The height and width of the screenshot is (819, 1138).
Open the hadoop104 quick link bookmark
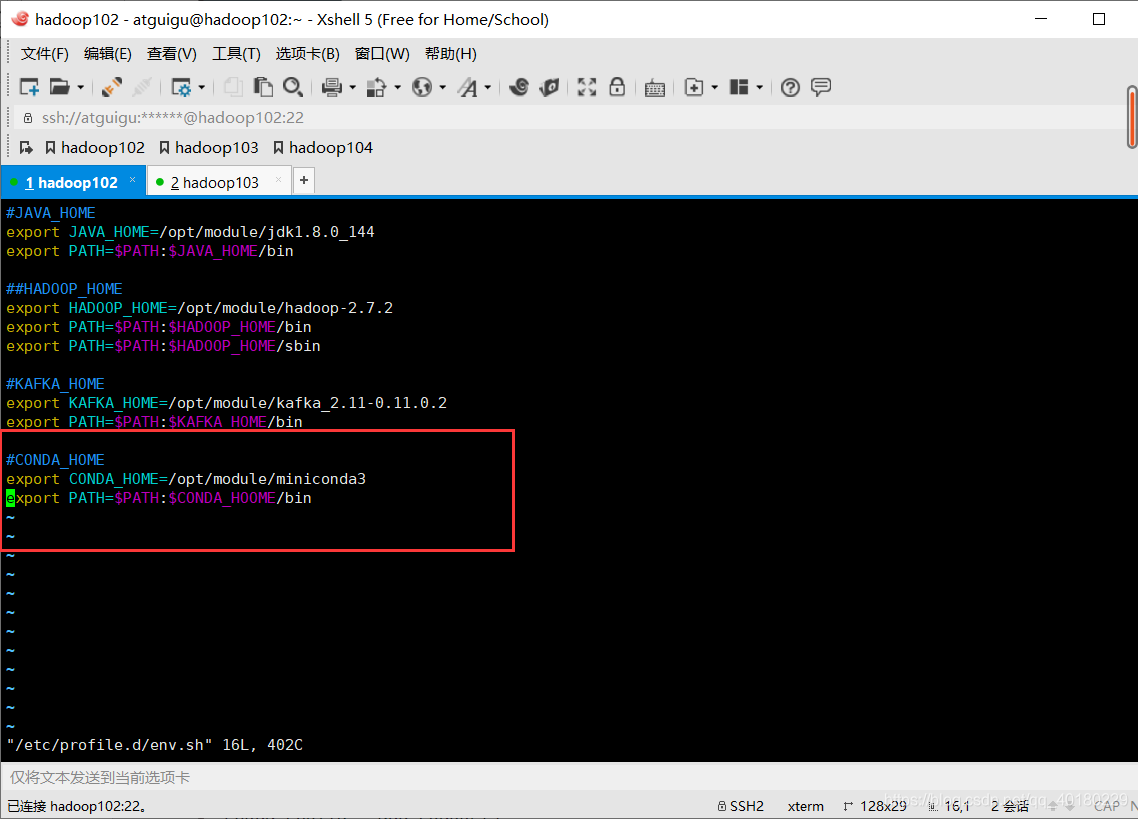(322, 147)
